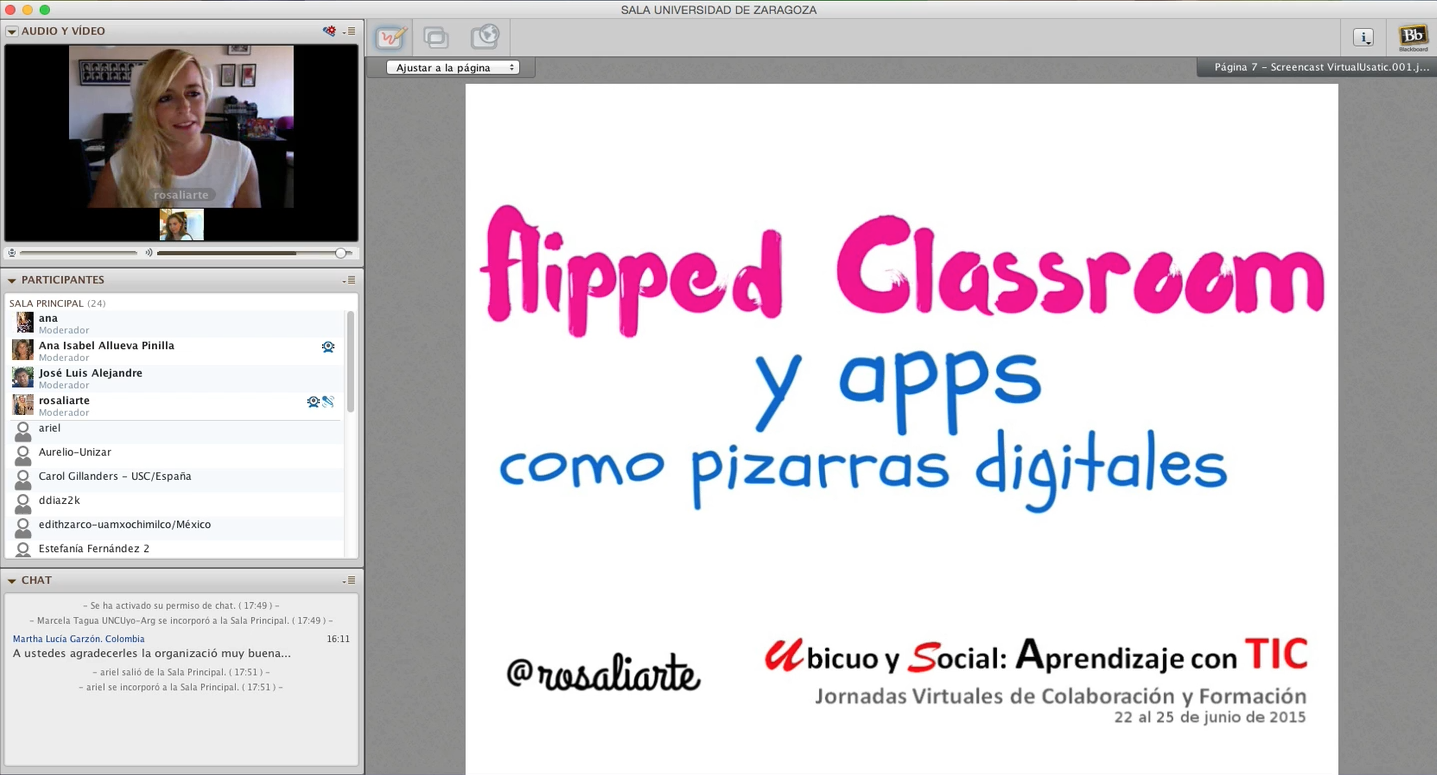This screenshot has width=1437, height=775.
Task: Collapse the Chat panel
Action: [12, 580]
